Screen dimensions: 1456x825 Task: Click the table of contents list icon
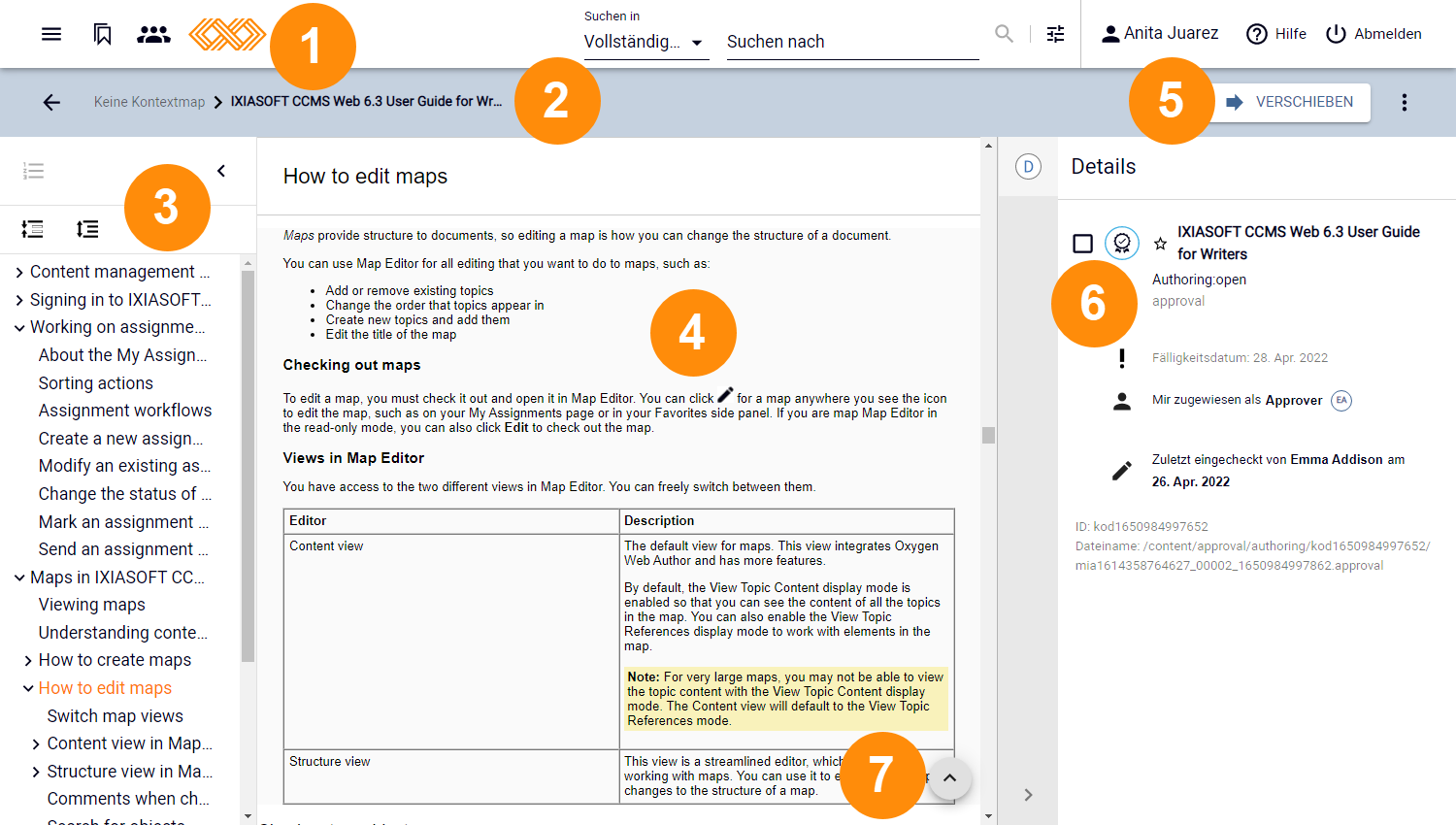[33, 171]
